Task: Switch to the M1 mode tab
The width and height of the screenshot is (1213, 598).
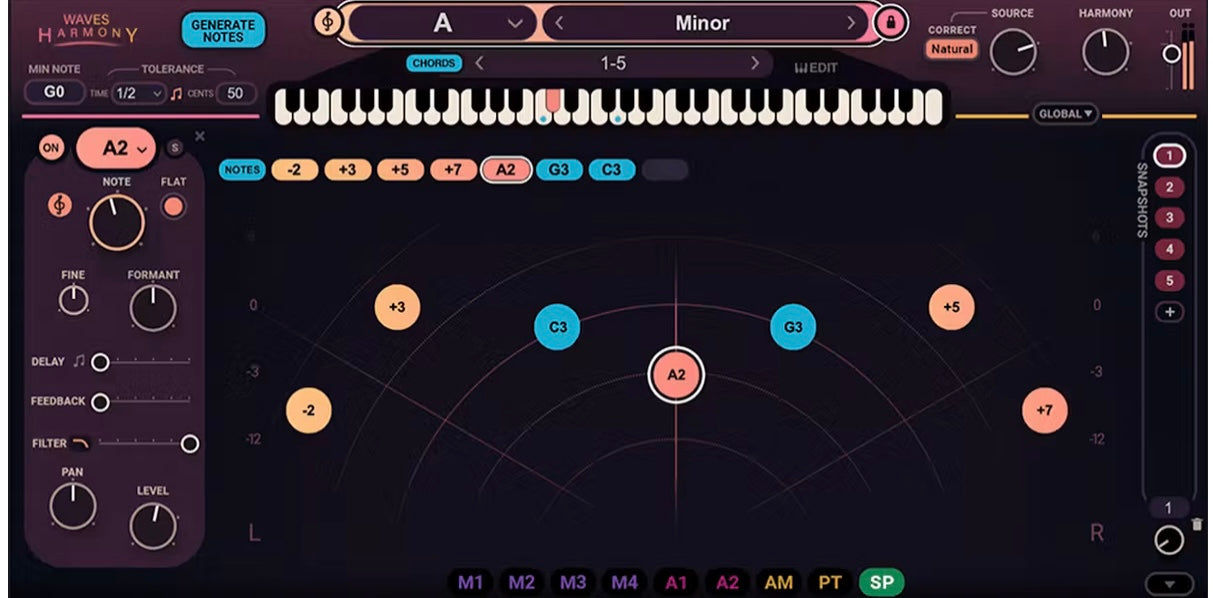Action: (x=470, y=581)
